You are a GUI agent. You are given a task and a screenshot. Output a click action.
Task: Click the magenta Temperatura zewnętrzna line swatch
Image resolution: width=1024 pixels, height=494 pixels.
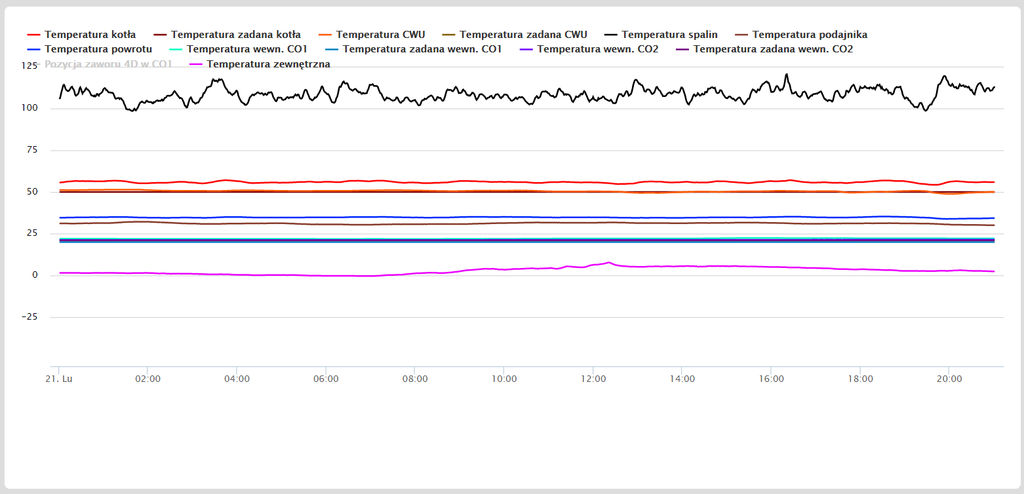click(194, 63)
